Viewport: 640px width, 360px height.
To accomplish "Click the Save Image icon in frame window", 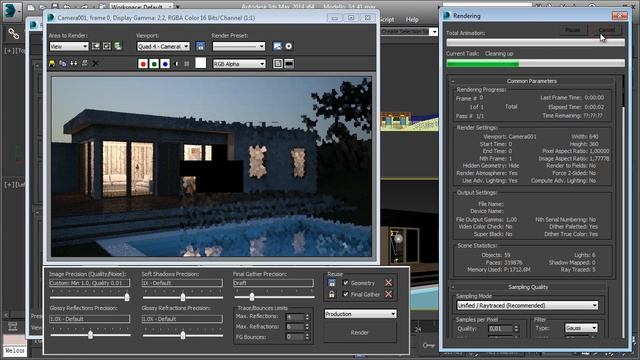I will [x=52, y=64].
